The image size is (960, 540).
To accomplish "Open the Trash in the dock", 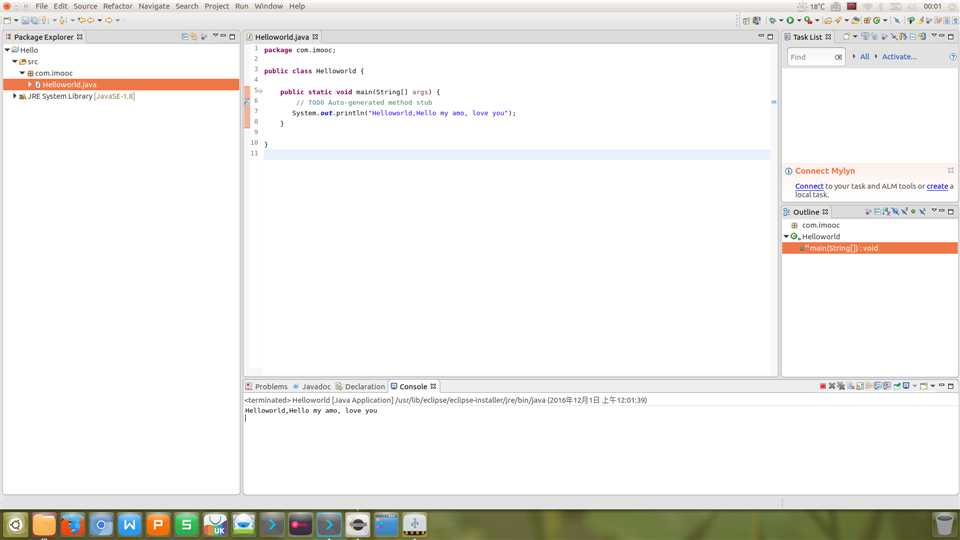I will click(x=944, y=525).
